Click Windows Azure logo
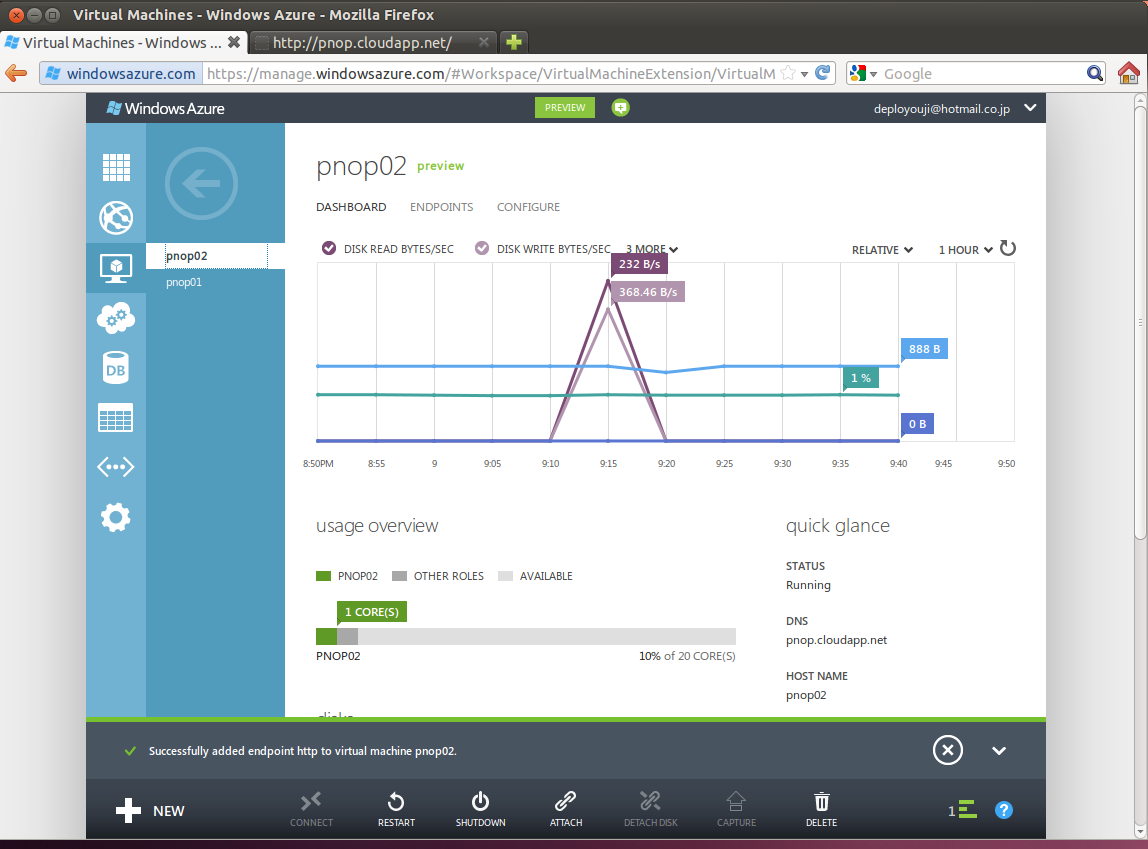The height and width of the screenshot is (849, 1148). pyautogui.click(x=165, y=108)
